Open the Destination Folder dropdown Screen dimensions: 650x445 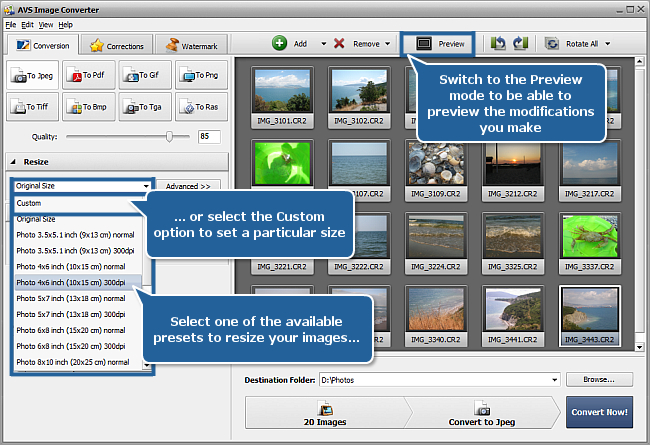point(555,380)
